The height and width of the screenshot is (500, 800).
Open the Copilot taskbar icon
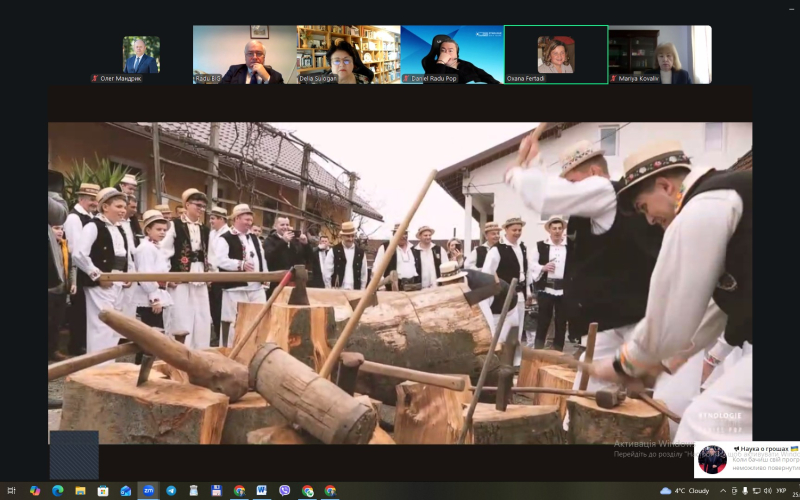35,490
